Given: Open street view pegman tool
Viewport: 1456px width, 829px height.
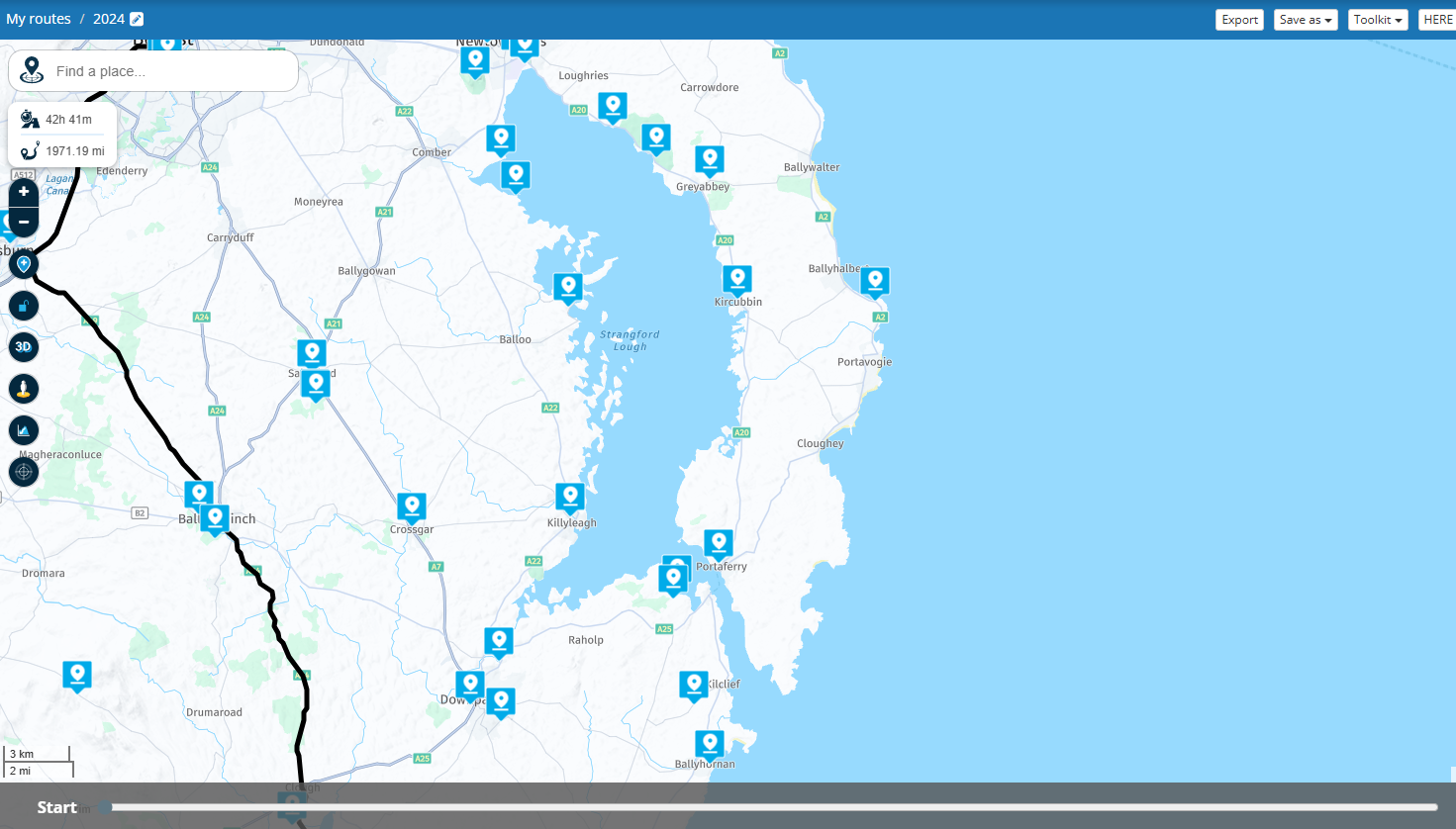Looking at the screenshot, I should coord(24,389).
